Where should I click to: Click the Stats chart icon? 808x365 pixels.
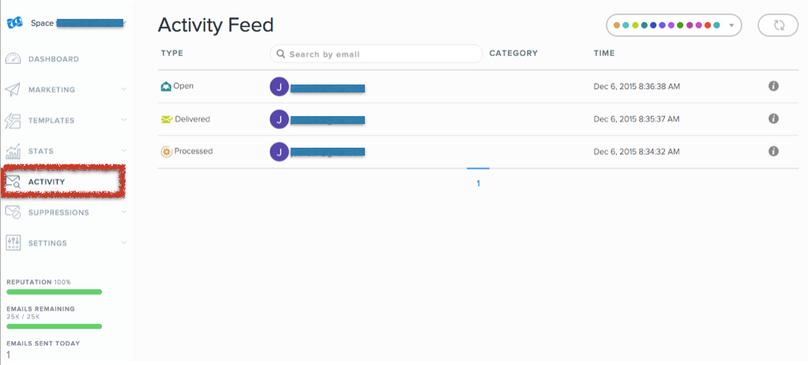tap(13, 151)
